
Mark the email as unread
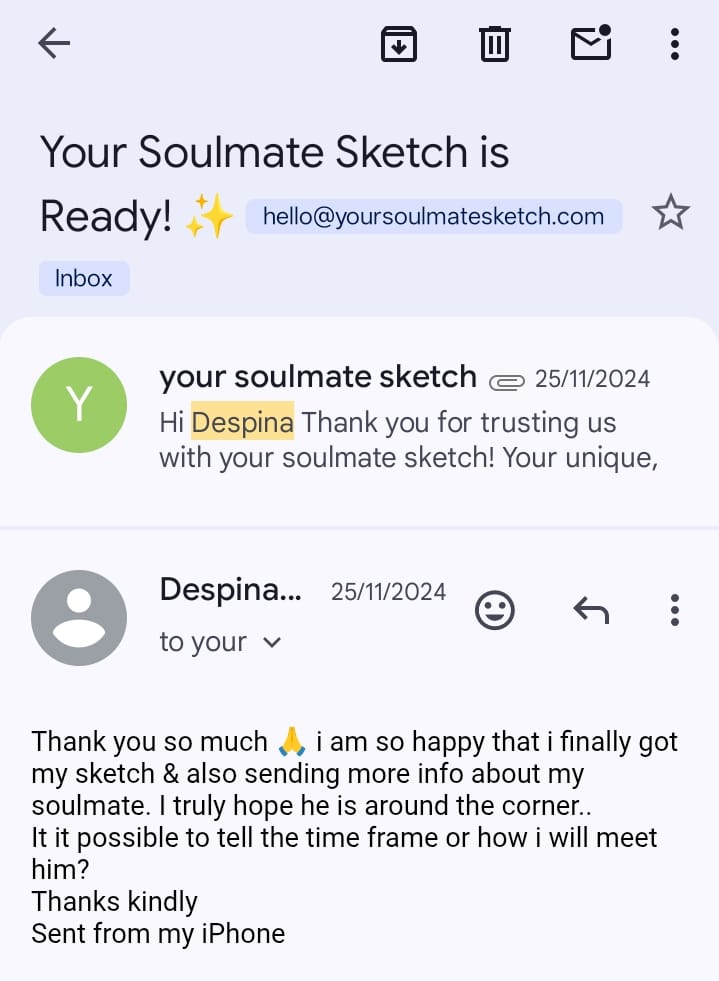(x=591, y=43)
